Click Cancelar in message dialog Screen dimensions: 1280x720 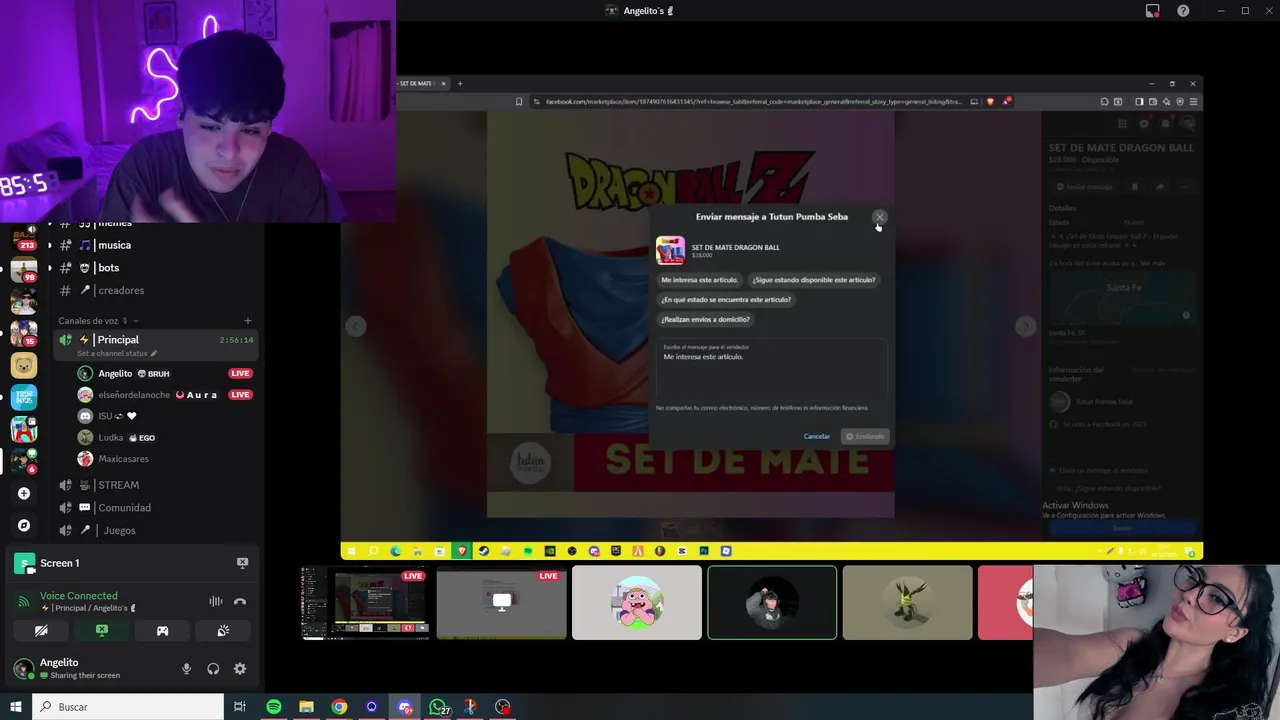pos(816,436)
